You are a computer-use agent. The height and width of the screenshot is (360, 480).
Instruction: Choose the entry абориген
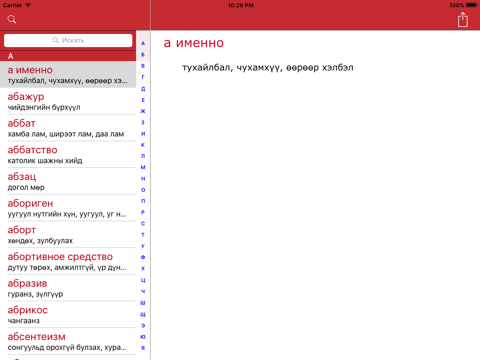tap(68, 208)
